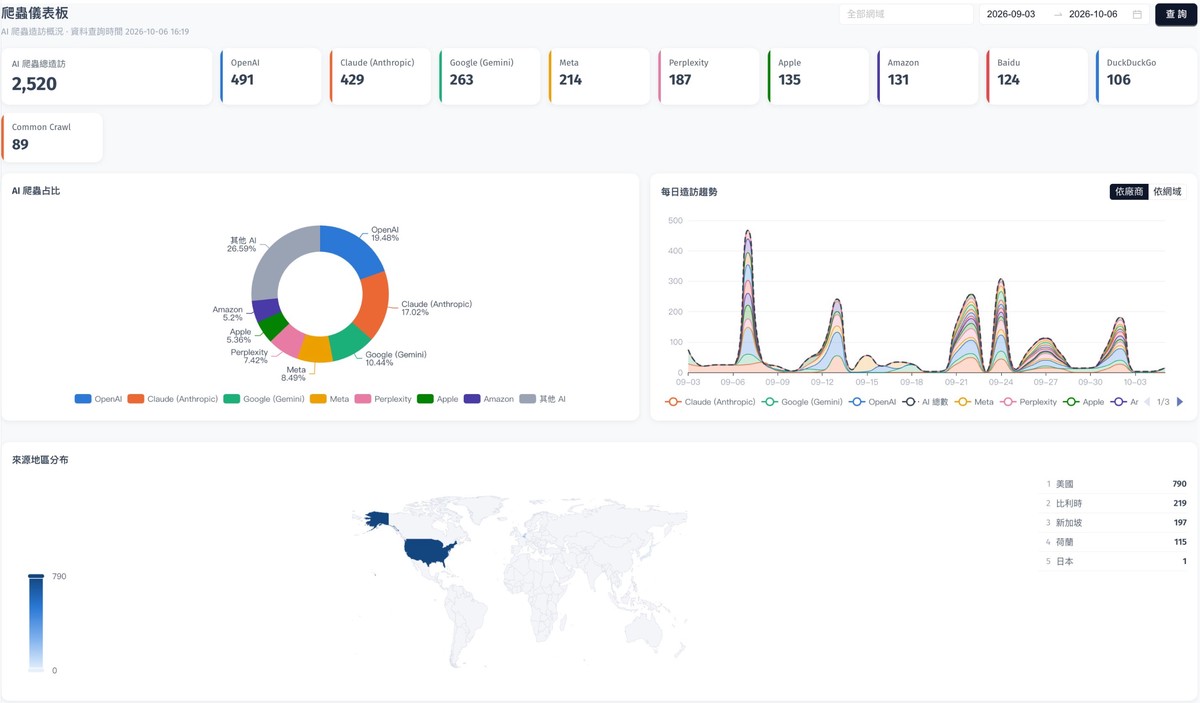Toggle AI 總數 series in trend legend

925,402
